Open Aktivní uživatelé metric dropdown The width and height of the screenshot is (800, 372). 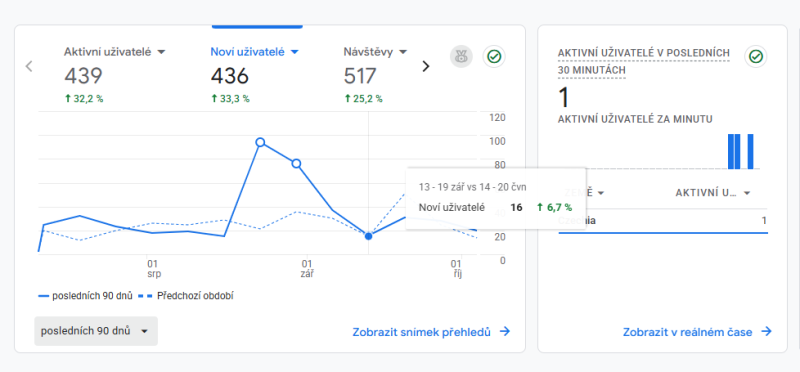161,52
